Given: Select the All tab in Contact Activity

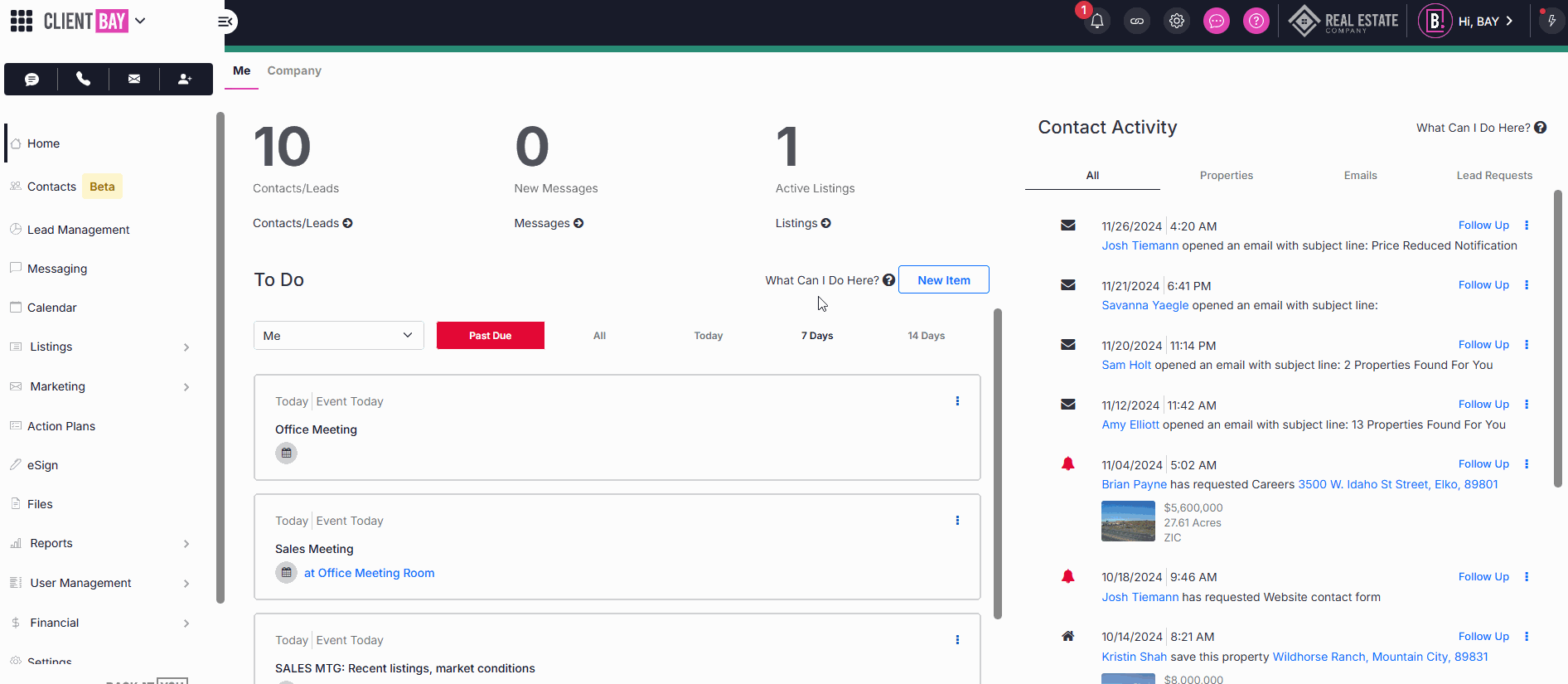Looking at the screenshot, I should (1092, 175).
